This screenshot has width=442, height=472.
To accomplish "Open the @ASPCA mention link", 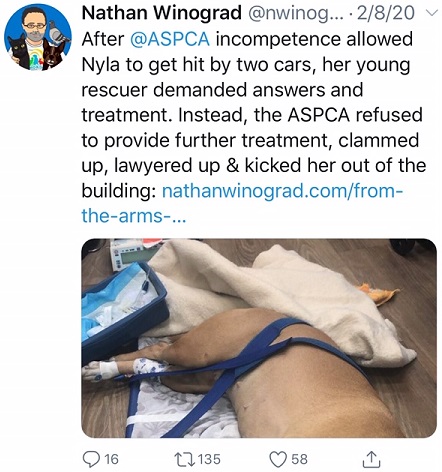I will (170, 39).
